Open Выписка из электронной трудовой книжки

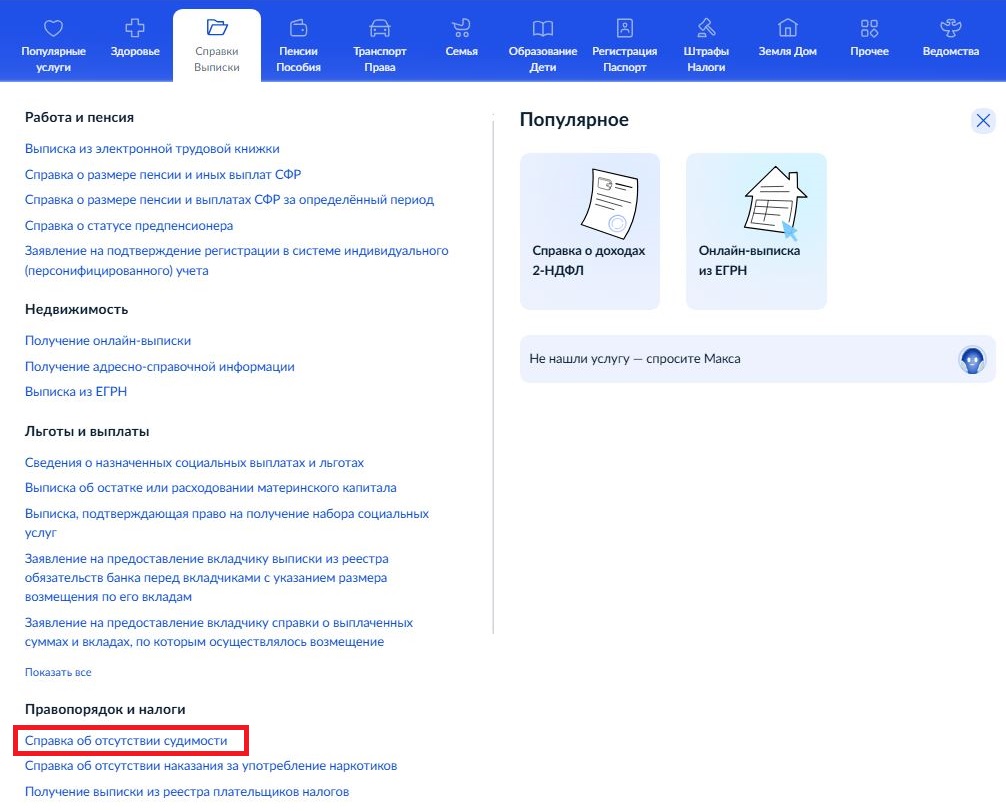click(152, 149)
